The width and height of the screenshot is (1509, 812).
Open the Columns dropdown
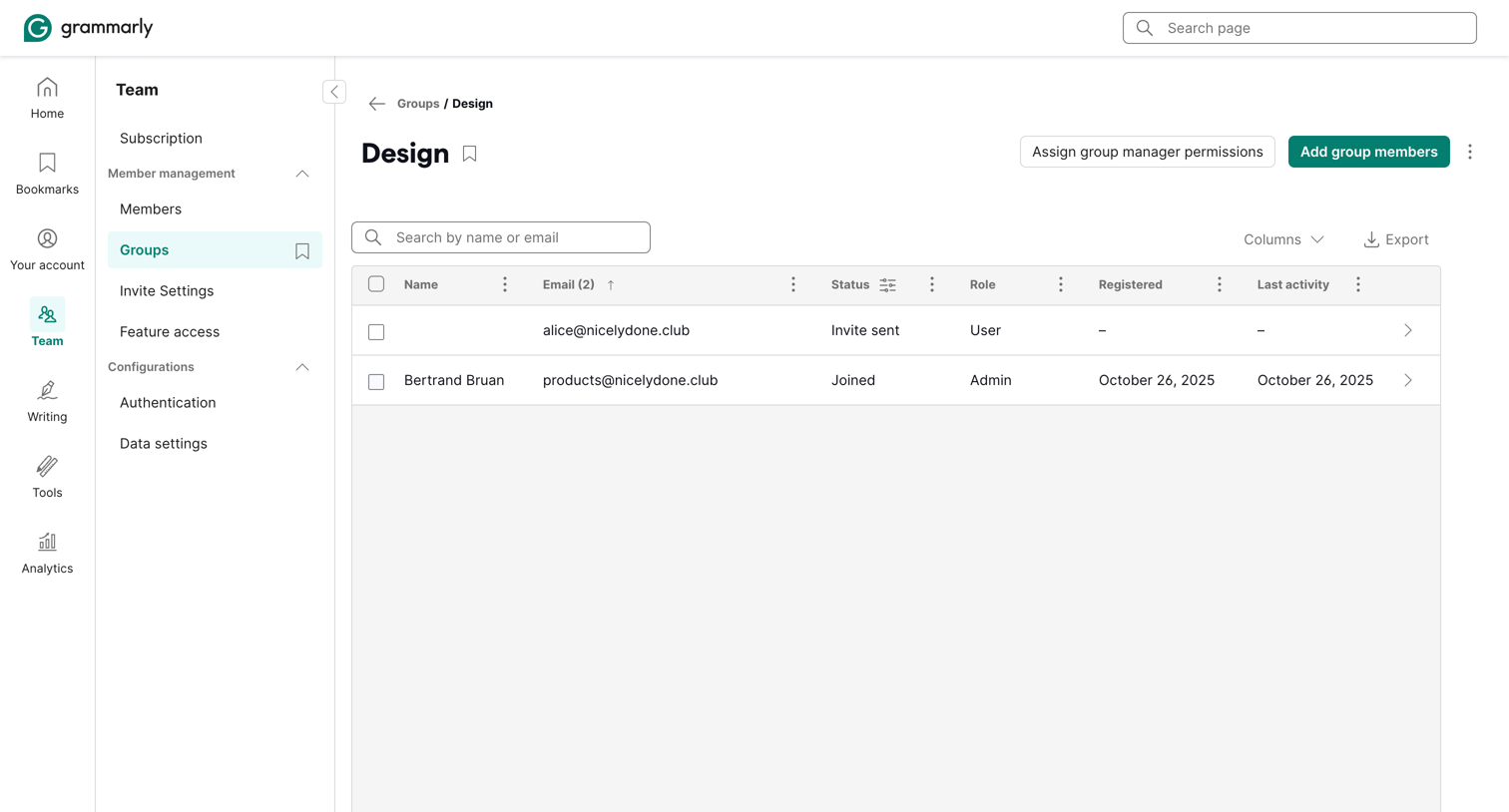pos(1283,239)
